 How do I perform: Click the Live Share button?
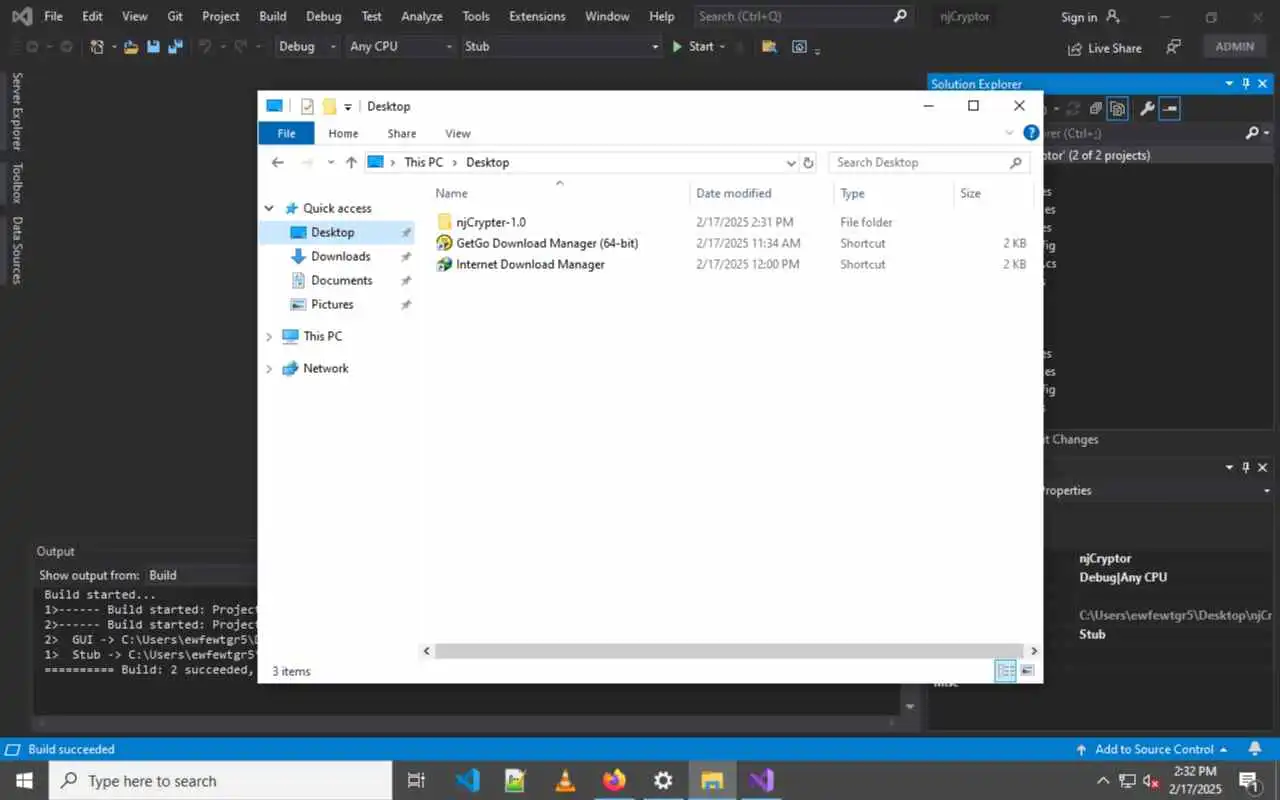tap(1105, 48)
